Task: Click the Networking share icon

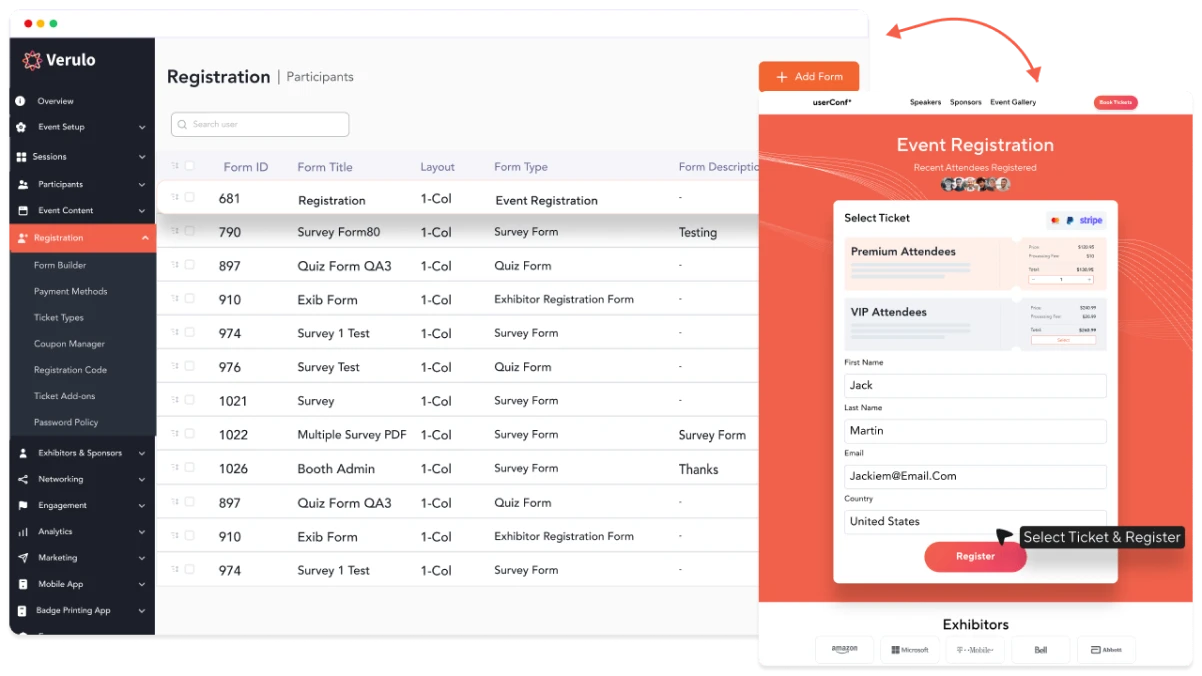Action: (22, 480)
